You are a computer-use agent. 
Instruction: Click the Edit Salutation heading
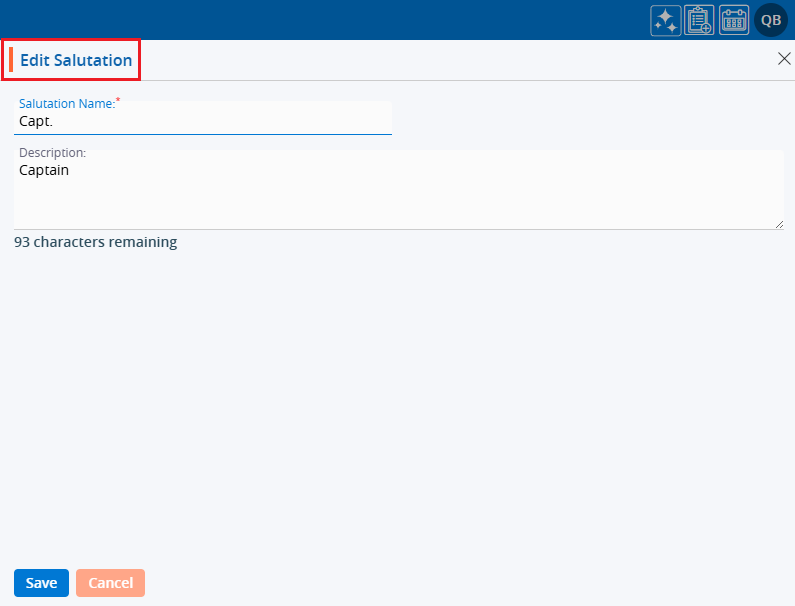coord(76,60)
